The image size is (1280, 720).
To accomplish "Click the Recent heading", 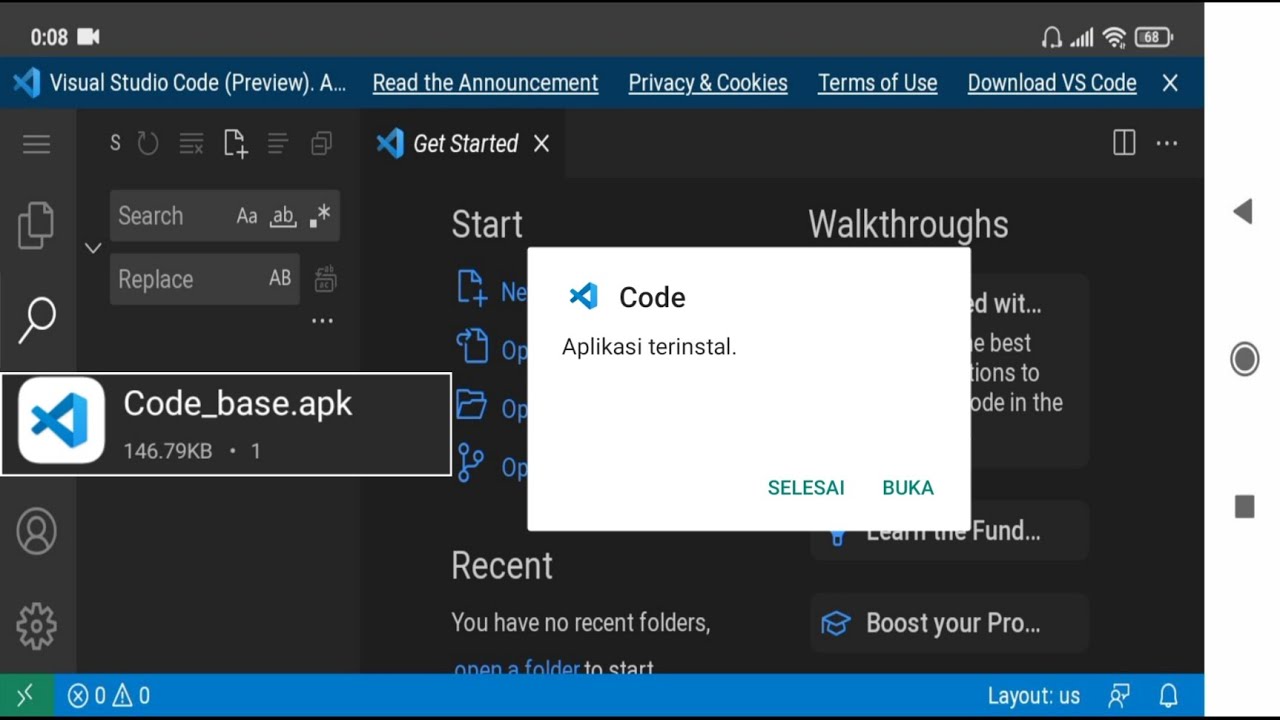I will tap(502, 566).
